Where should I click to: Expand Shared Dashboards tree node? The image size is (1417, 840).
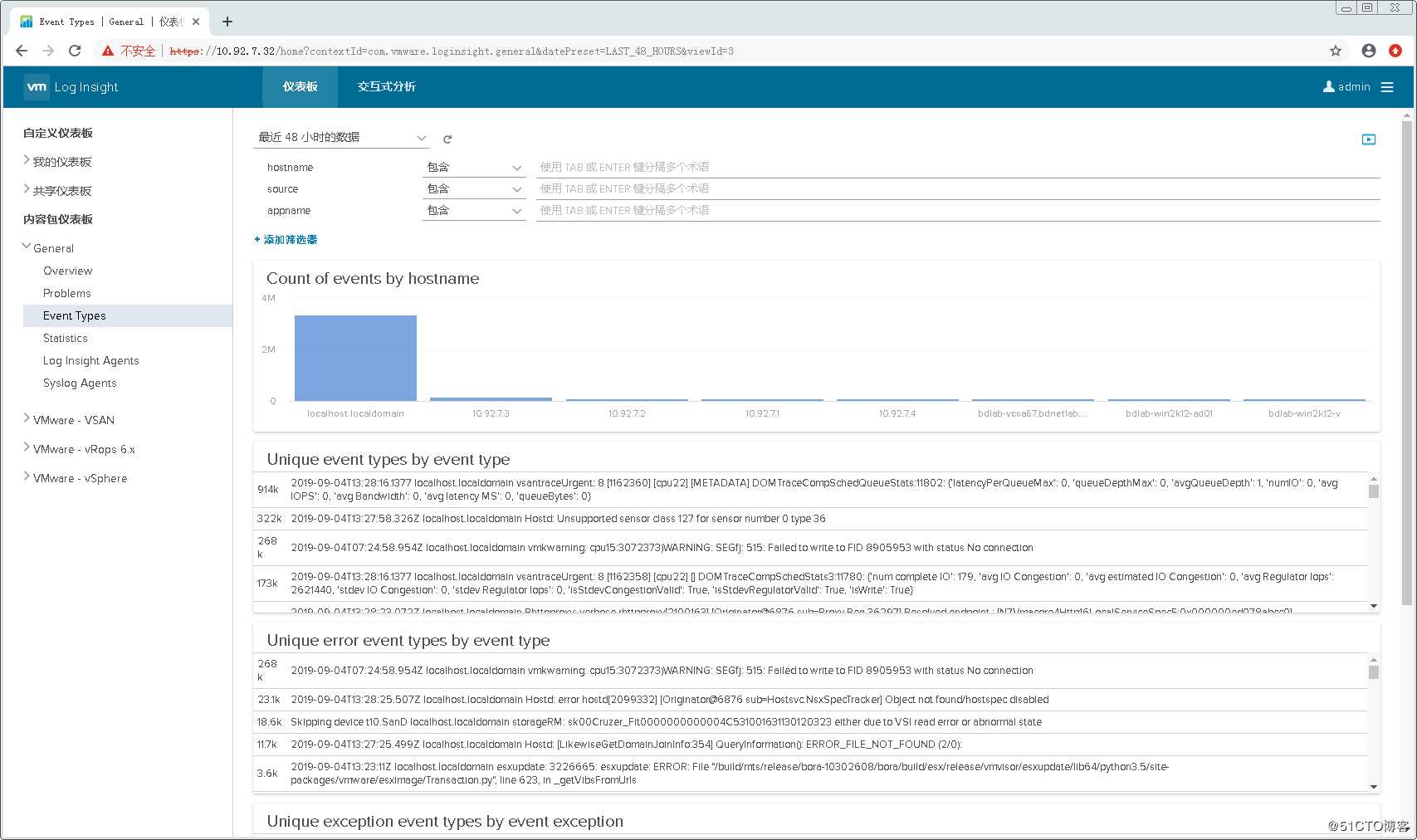[27, 189]
